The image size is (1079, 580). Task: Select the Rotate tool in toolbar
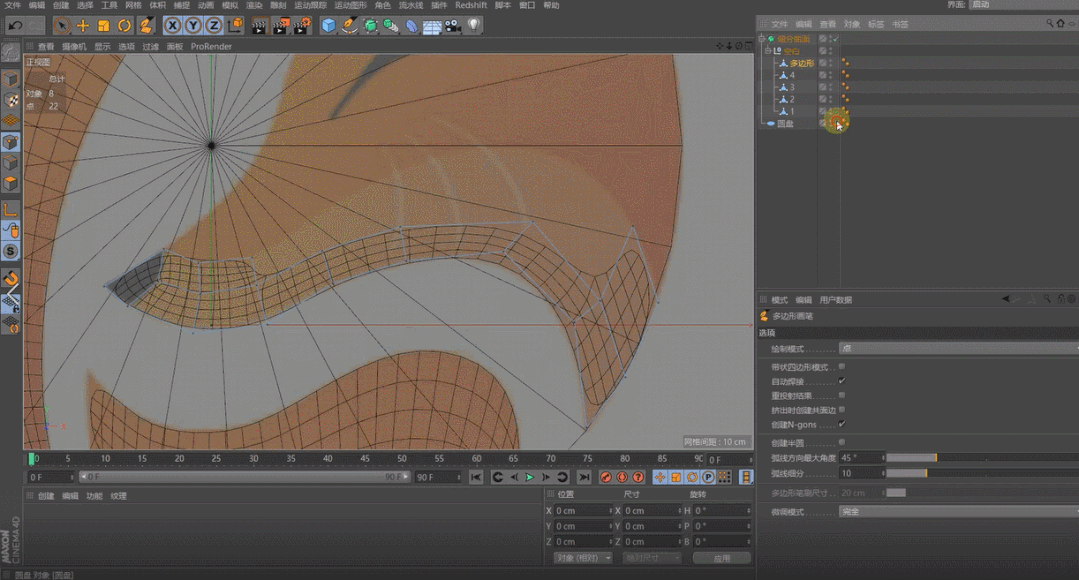[125, 25]
